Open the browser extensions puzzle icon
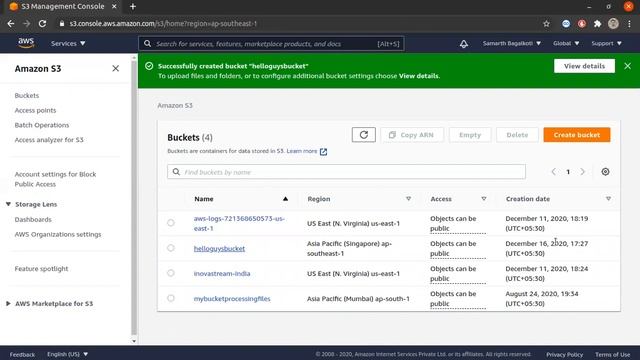The height and width of the screenshot is (360, 640). coord(598,24)
